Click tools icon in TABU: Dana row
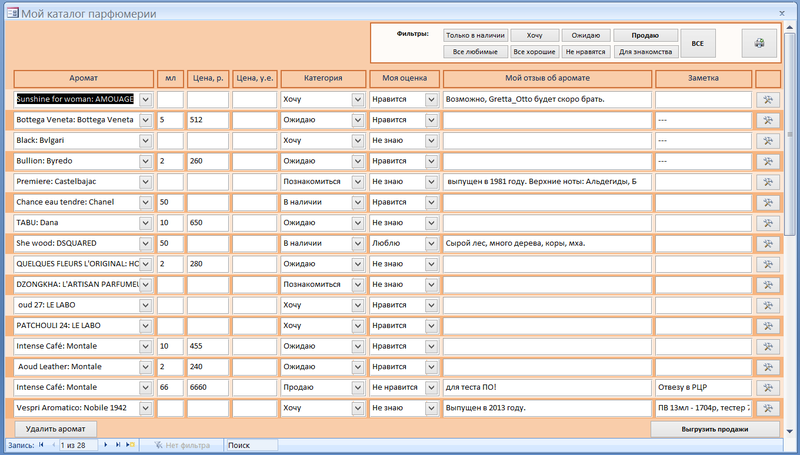Image resolution: width=800 pixels, height=455 pixels. (x=767, y=223)
